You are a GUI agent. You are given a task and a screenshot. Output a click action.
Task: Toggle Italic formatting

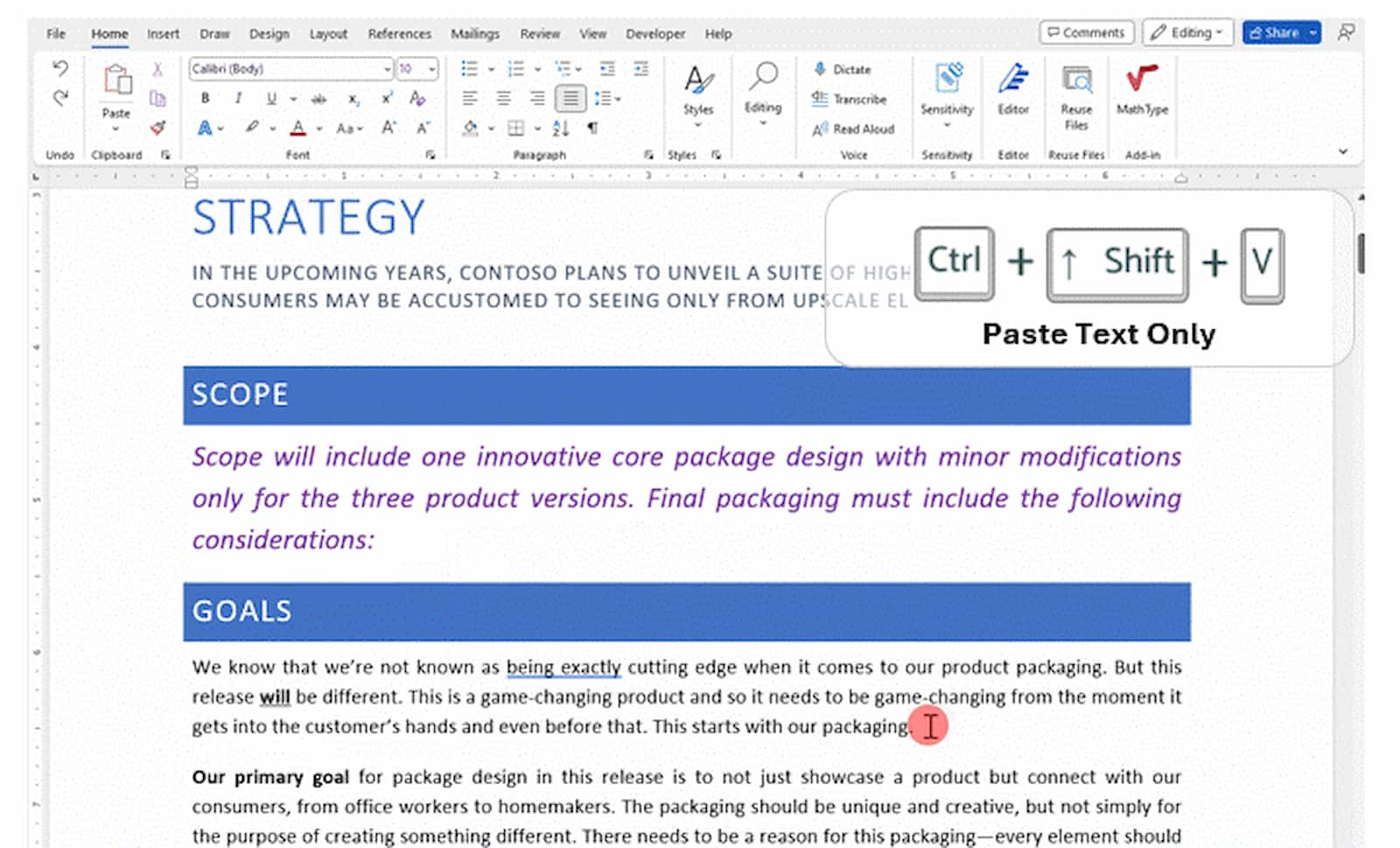pyautogui.click(x=238, y=99)
